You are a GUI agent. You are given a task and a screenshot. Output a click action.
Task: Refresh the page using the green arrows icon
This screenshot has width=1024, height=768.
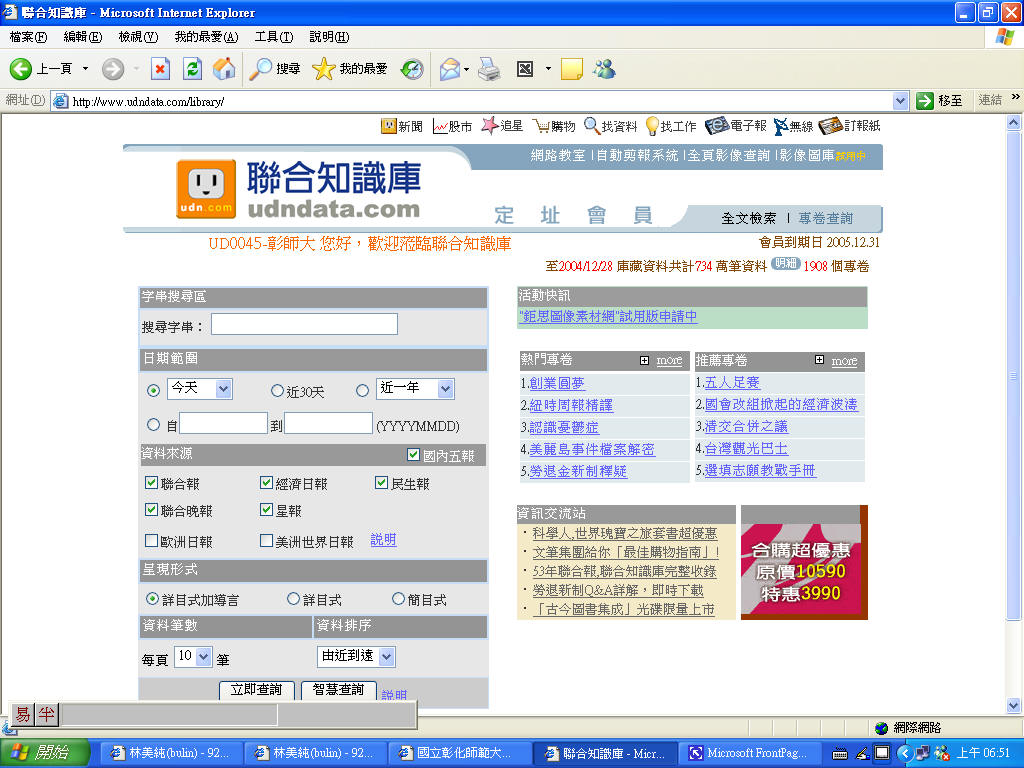coord(192,69)
